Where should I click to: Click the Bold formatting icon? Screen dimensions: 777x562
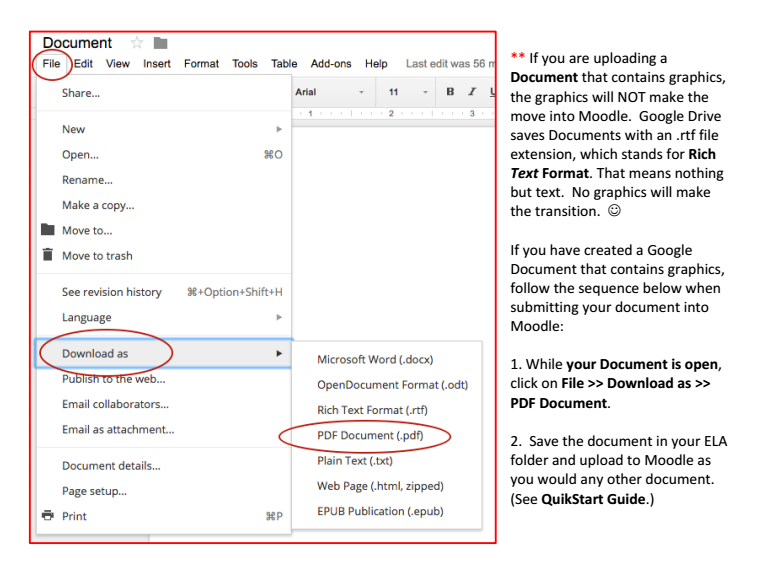tap(450, 92)
